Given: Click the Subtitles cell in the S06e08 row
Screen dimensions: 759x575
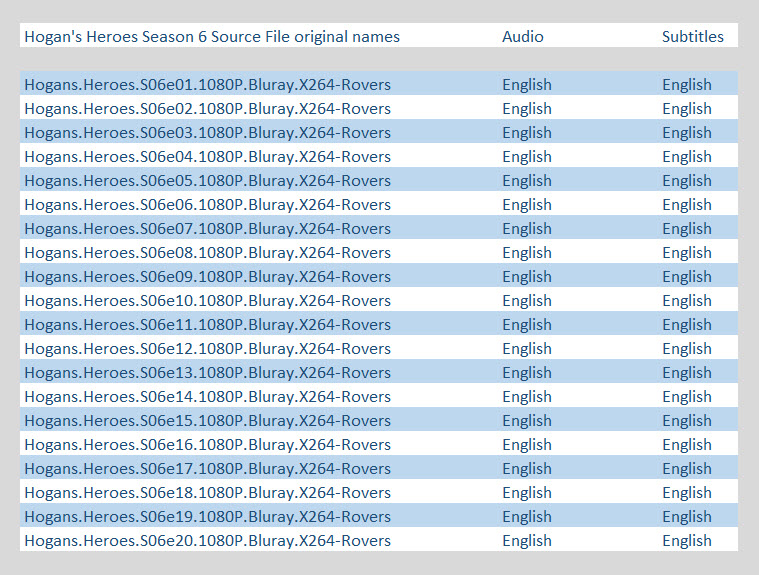Looking at the screenshot, I should click(x=687, y=253).
